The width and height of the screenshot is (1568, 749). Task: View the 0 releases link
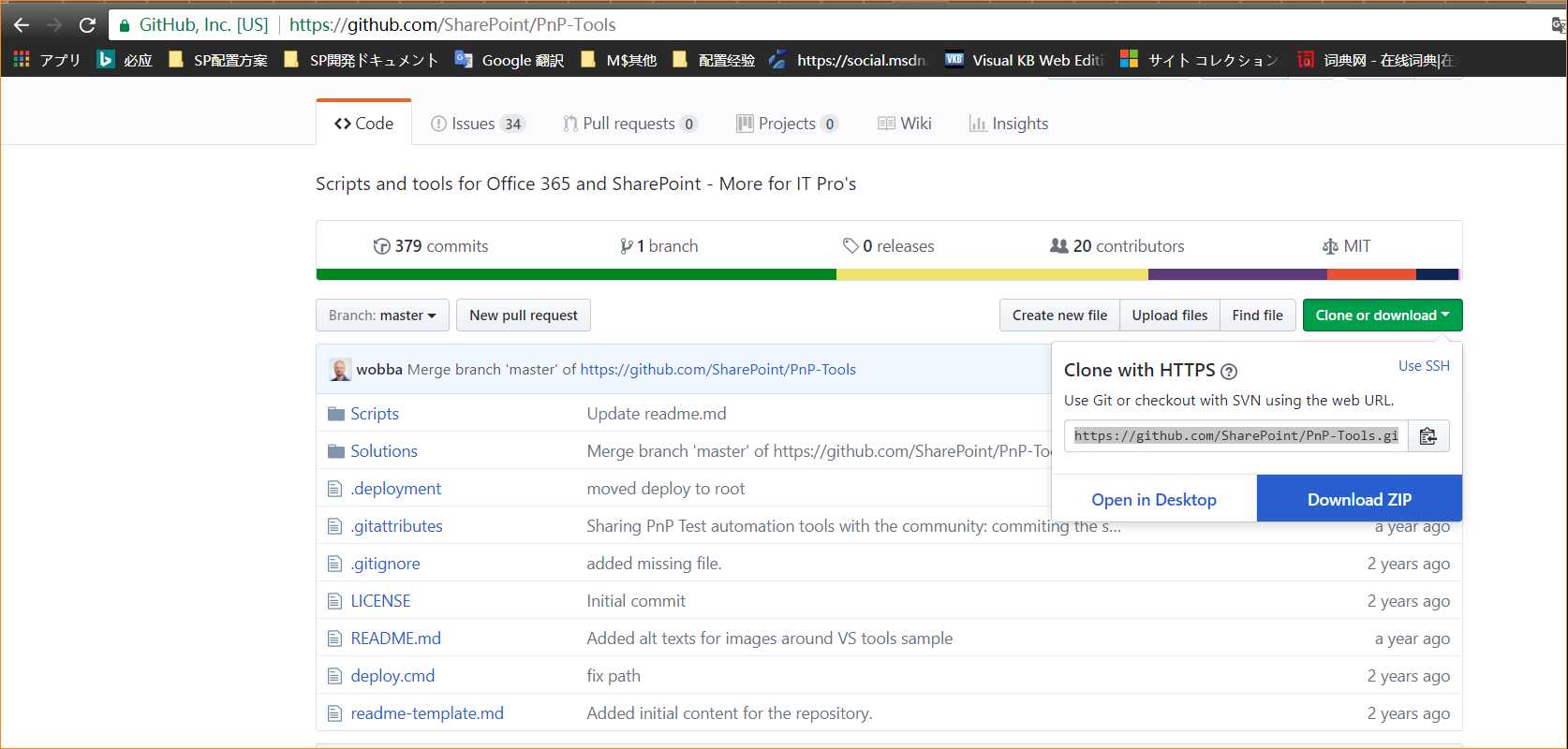888,246
